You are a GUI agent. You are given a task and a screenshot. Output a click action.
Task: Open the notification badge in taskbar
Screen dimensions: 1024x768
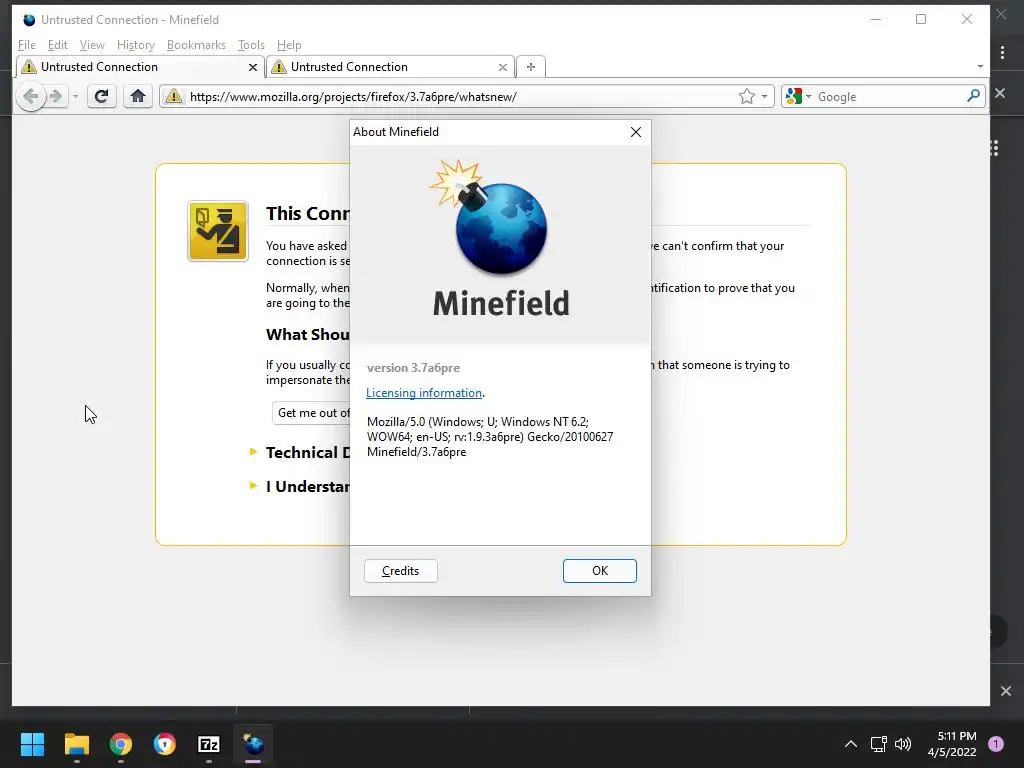tap(996, 743)
